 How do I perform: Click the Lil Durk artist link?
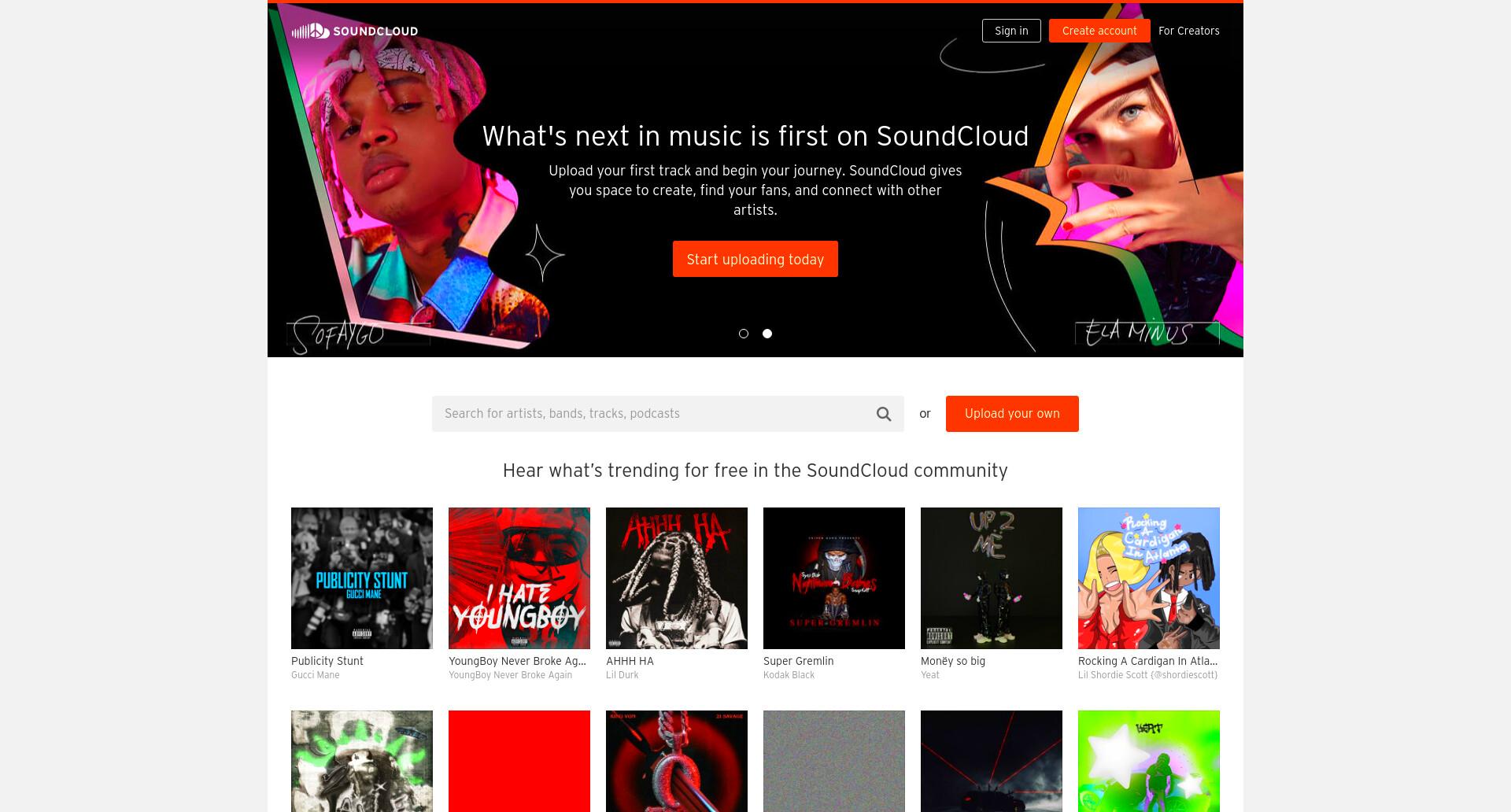(622, 675)
